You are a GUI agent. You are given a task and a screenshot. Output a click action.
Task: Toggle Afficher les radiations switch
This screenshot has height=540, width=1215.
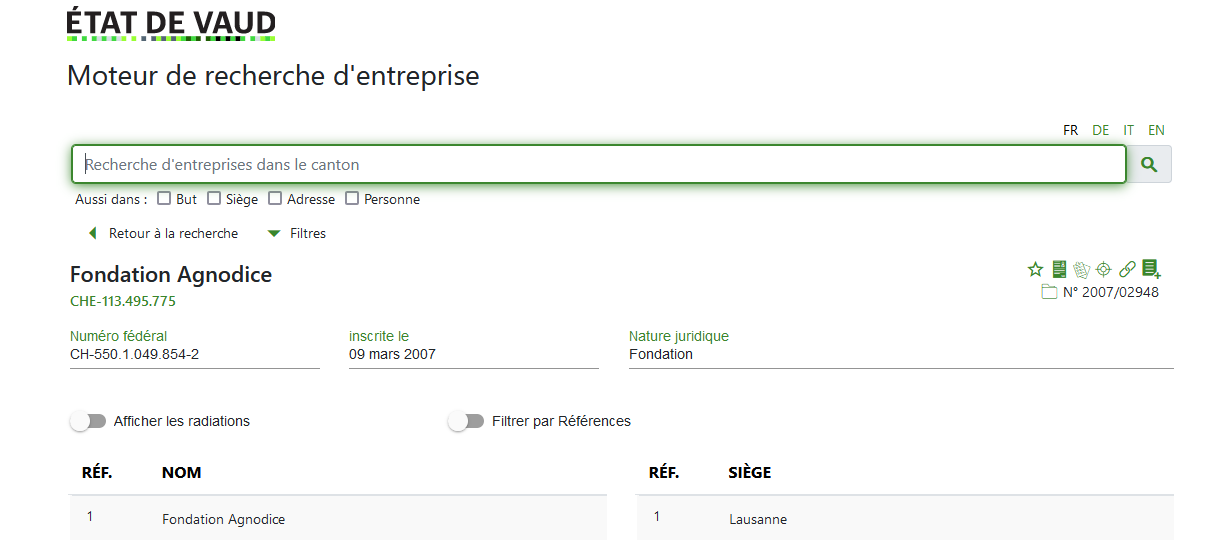pos(88,421)
